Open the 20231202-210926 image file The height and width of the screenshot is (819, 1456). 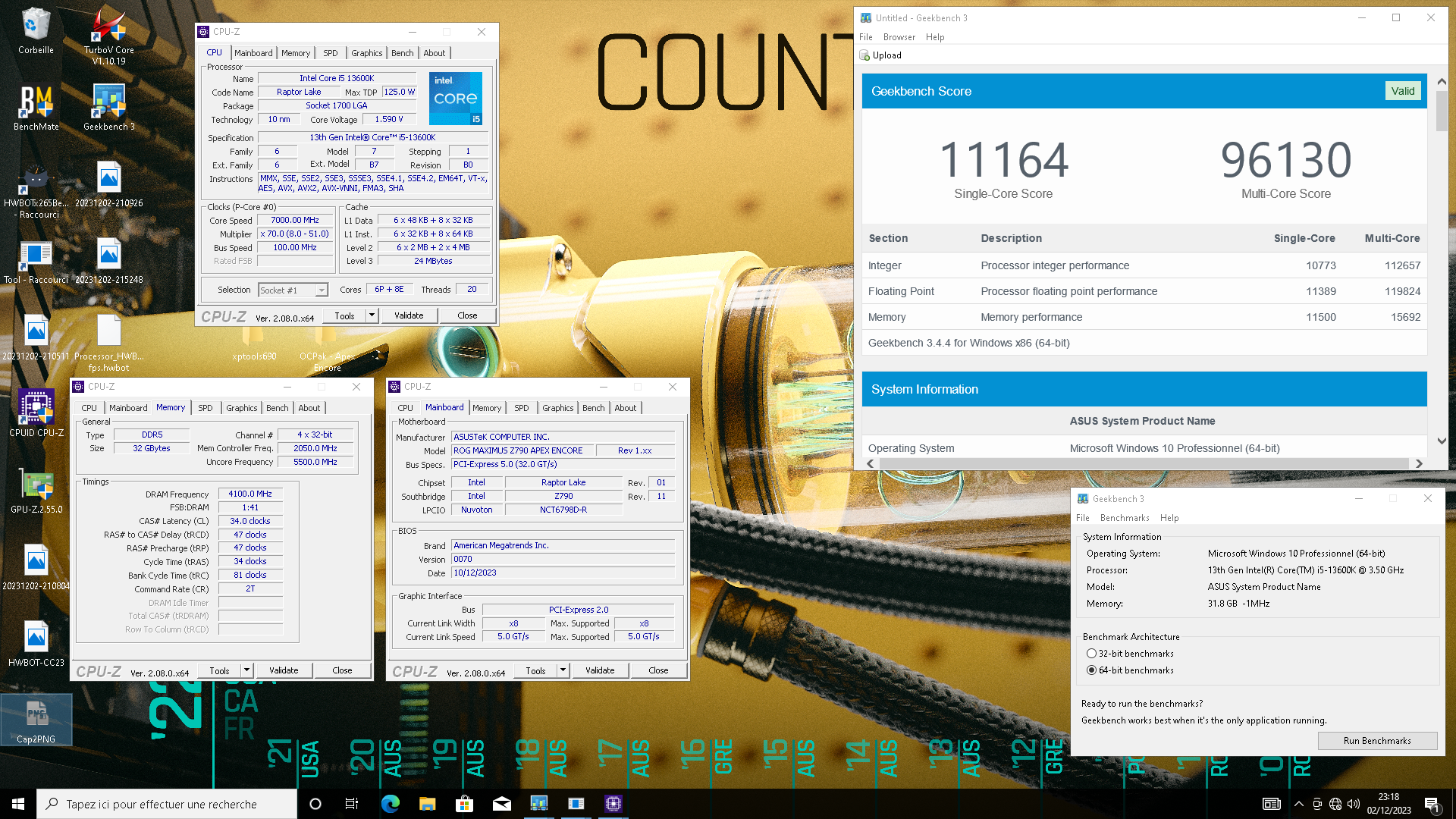coord(108,184)
